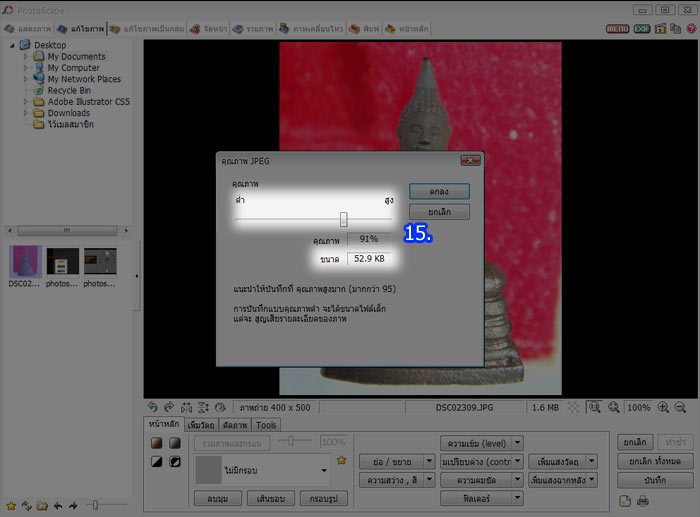The height and width of the screenshot is (517, 700).
Task: Click the zoom out minus icon
Action: click(680, 407)
